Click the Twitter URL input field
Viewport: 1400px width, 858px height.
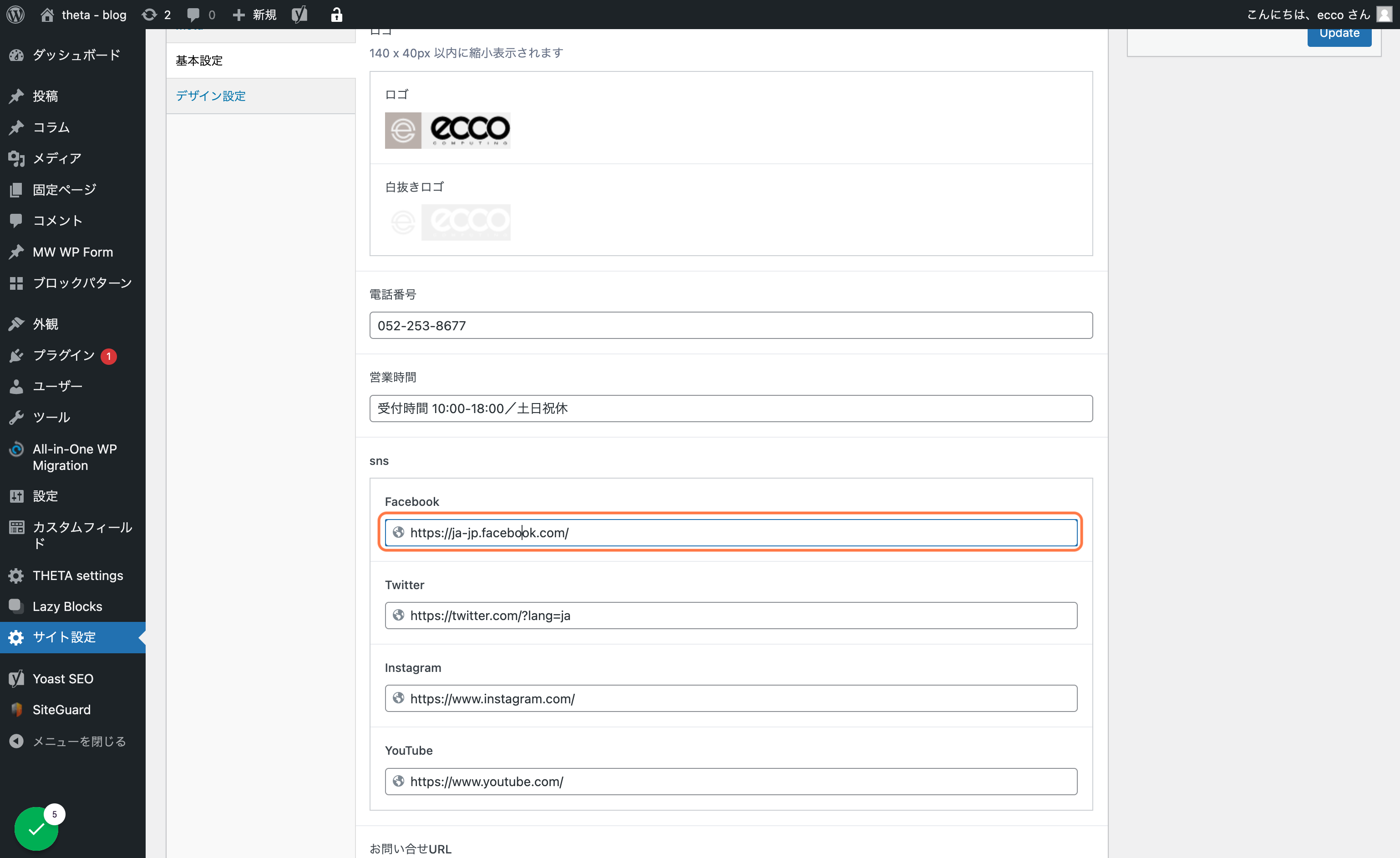click(730, 616)
